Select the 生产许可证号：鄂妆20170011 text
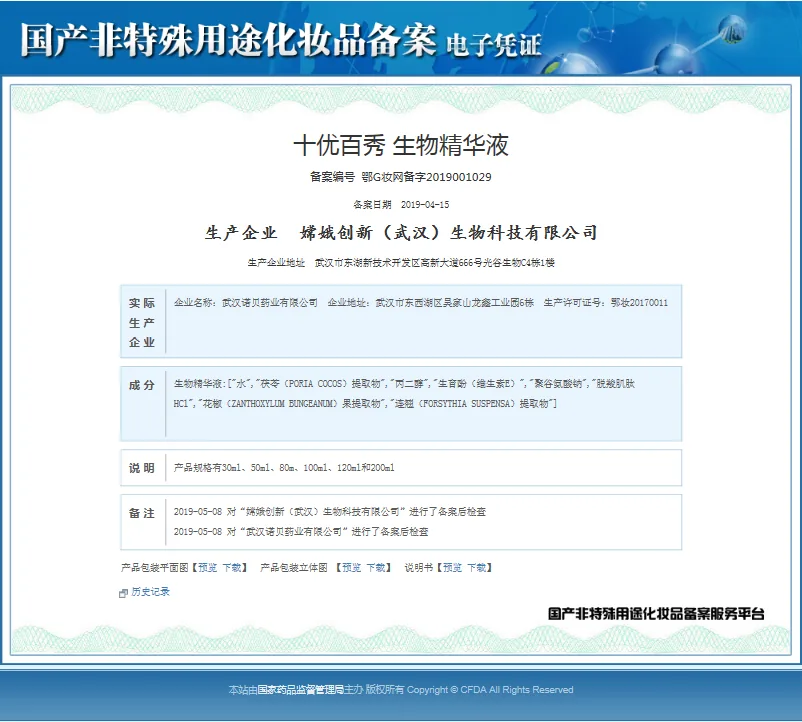 [x=606, y=303]
